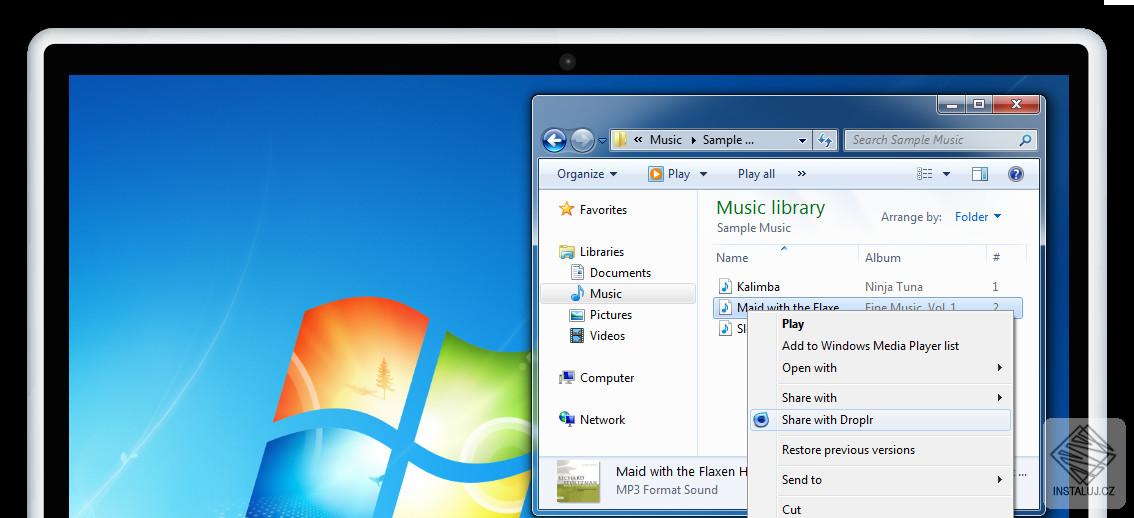Open Arrange by Folder dropdown
1134x518 pixels.
(x=978, y=217)
